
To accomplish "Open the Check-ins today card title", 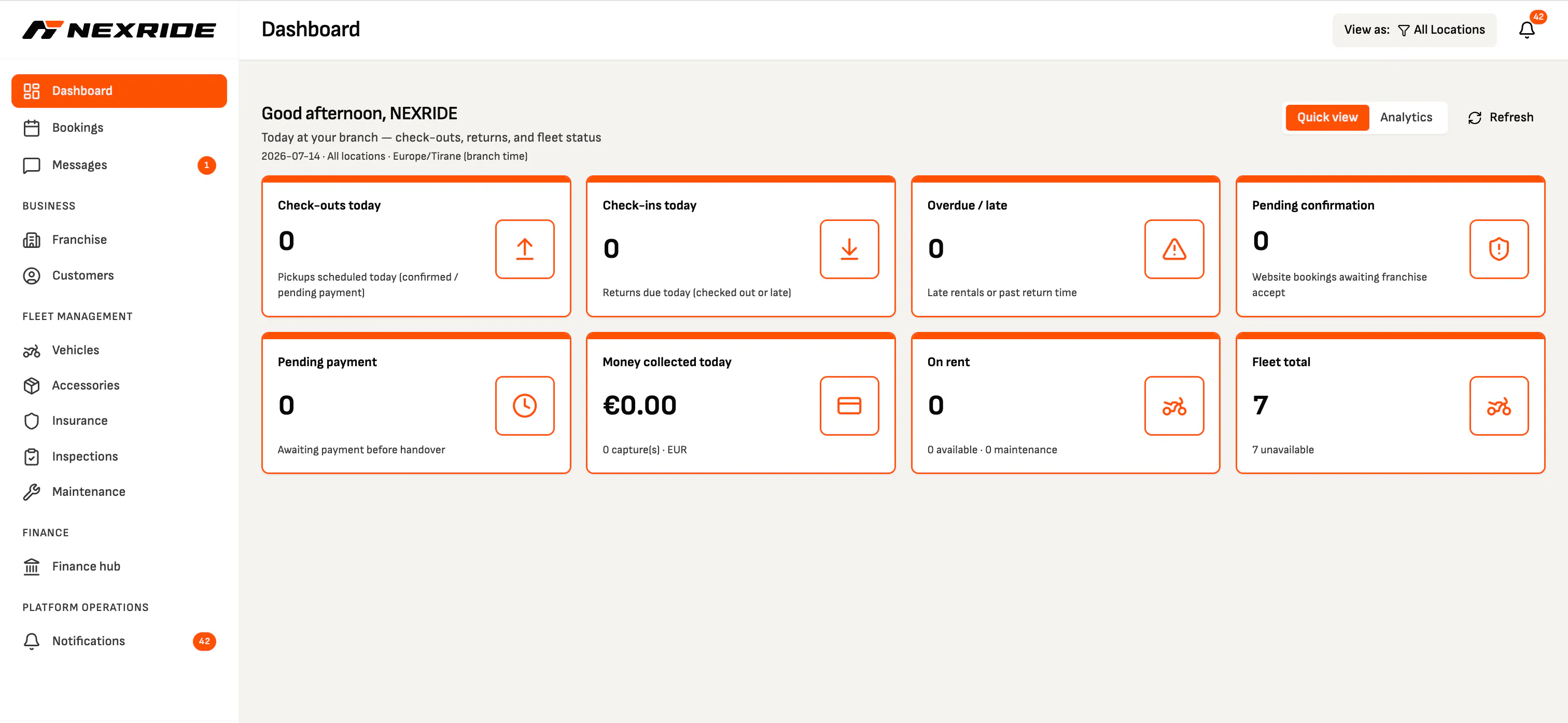I will [650, 205].
